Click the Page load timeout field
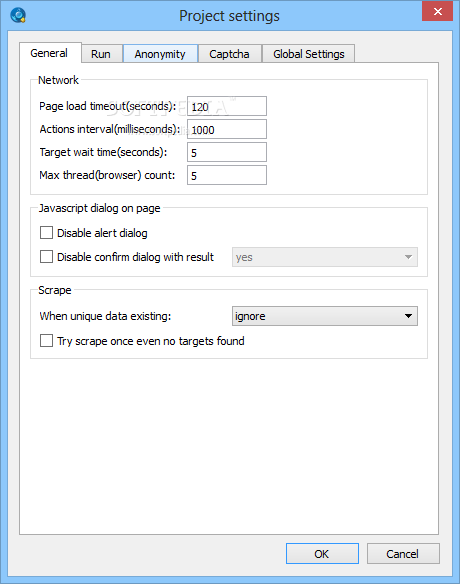This screenshot has width=460, height=584. 227,107
